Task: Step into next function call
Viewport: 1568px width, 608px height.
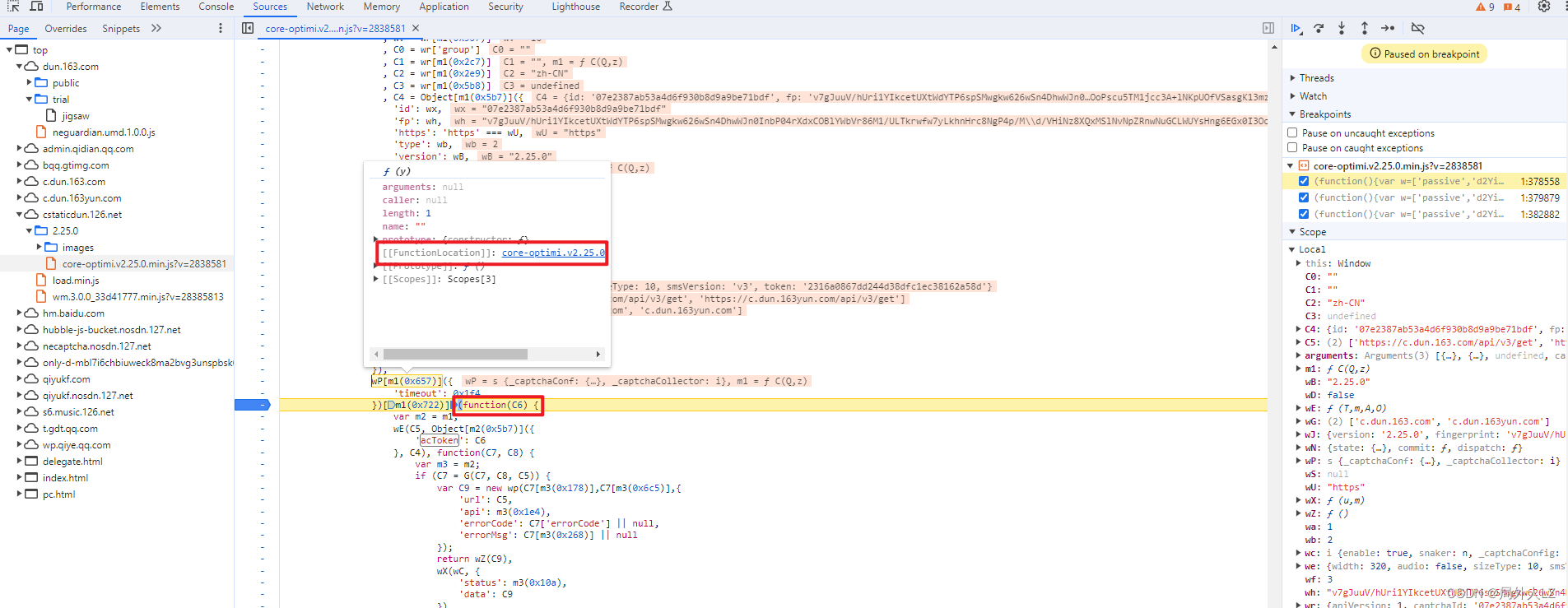Action: tap(1342, 28)
